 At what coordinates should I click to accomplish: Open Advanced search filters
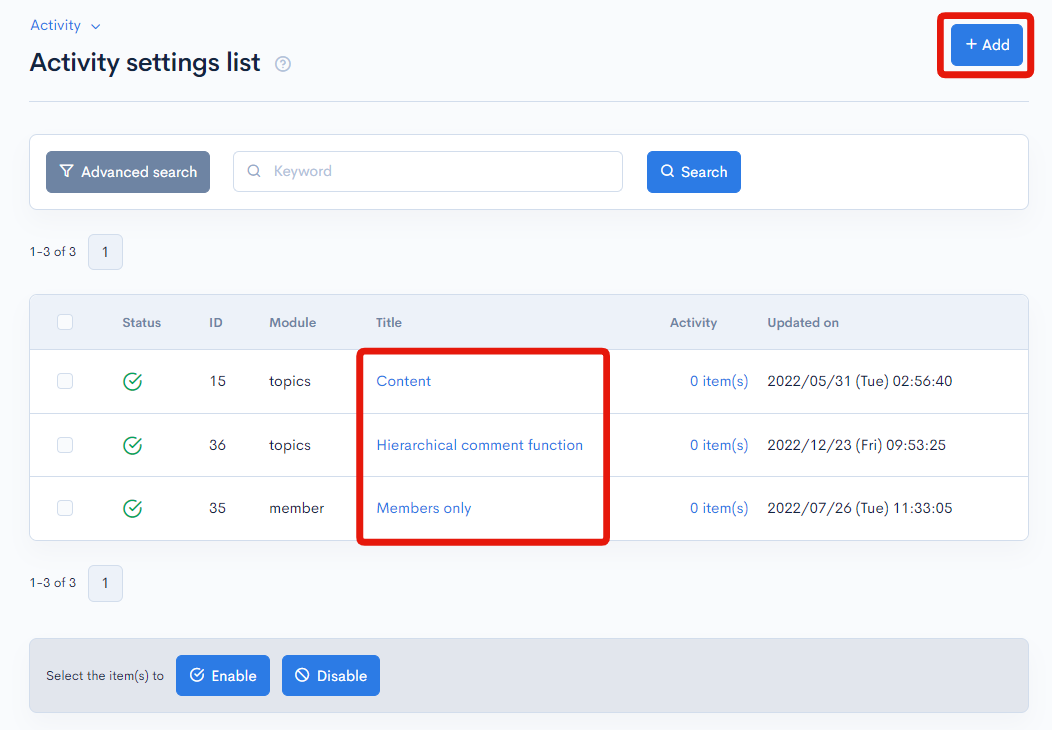[x=128, y=172]
